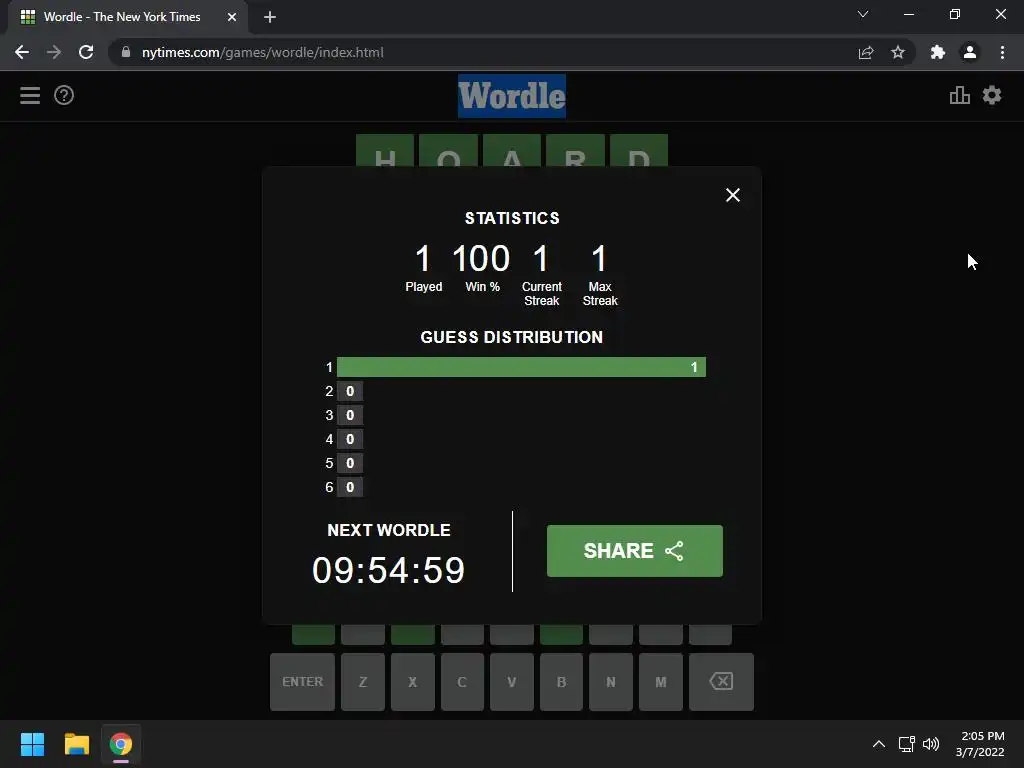Screen dimensions: 1024x768
Task: Open File Explorer from taskbar
Action: point(76,744)
